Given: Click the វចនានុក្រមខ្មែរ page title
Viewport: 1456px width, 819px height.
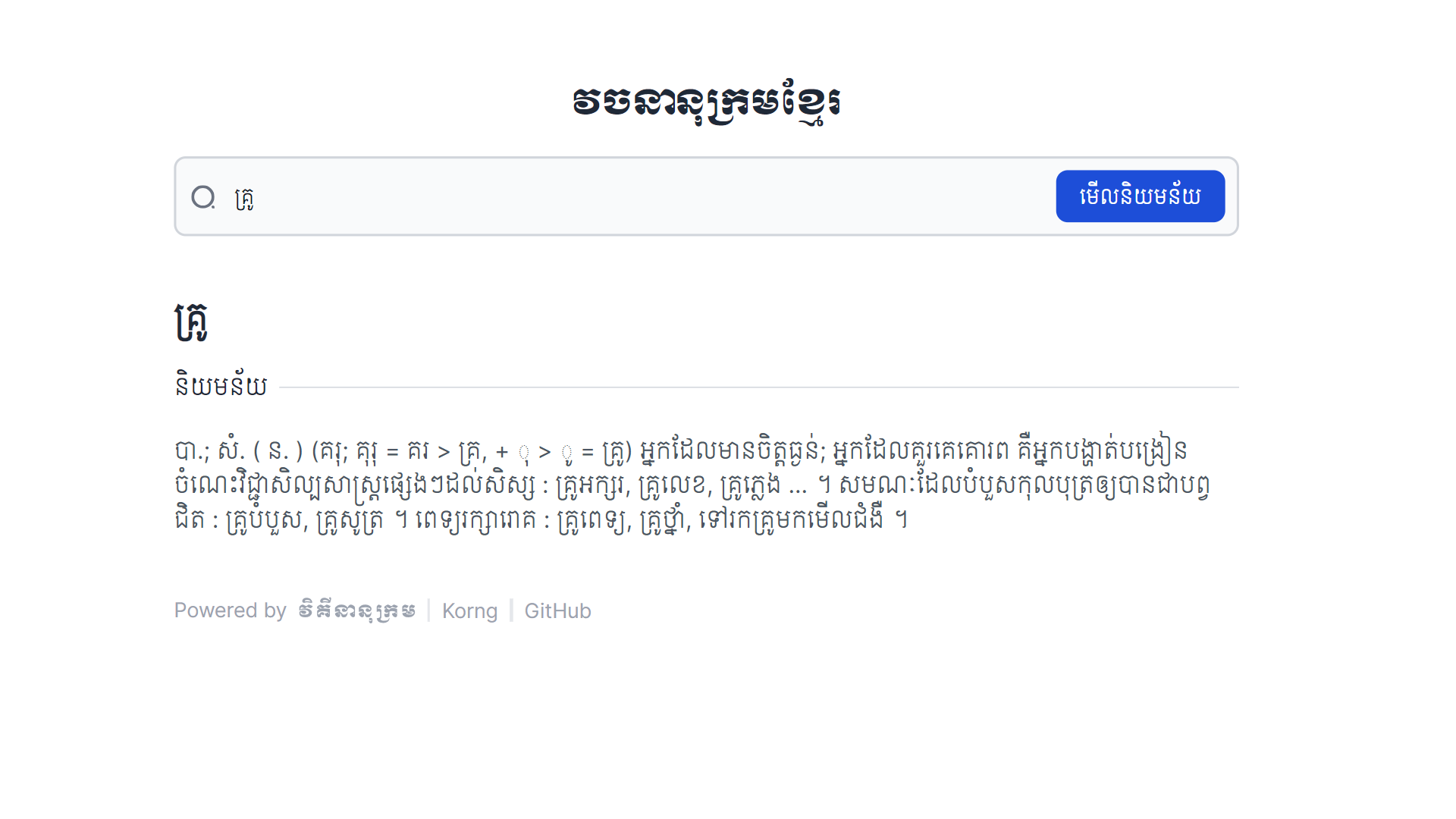Looking at the screenshot, I should coord(706,102).
